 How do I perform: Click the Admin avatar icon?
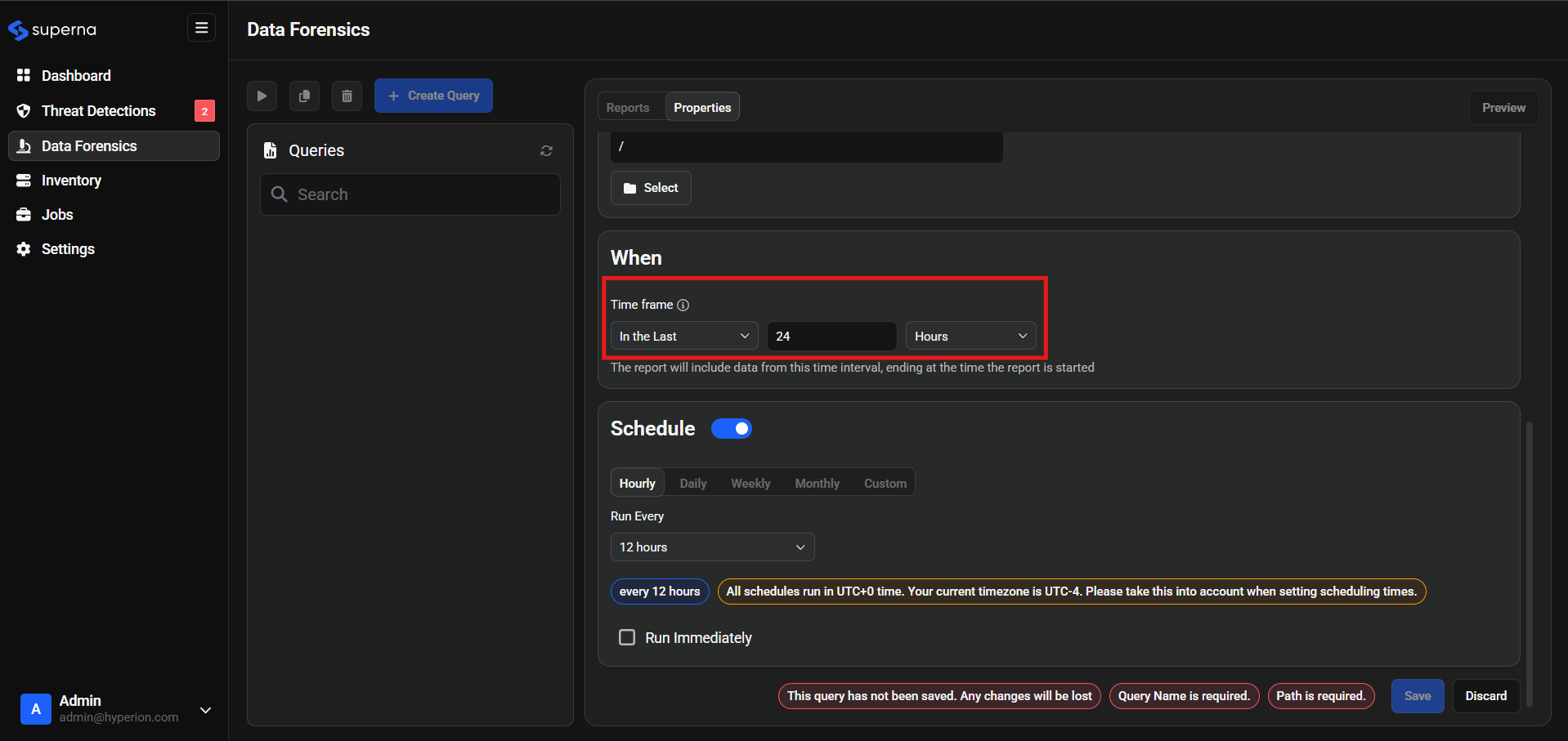(36, 708)
